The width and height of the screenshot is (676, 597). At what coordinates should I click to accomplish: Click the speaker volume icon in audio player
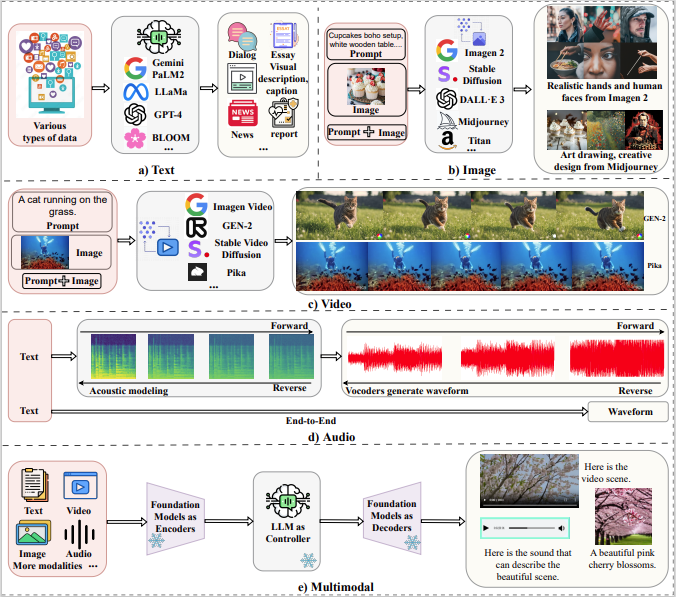[561, 528]
